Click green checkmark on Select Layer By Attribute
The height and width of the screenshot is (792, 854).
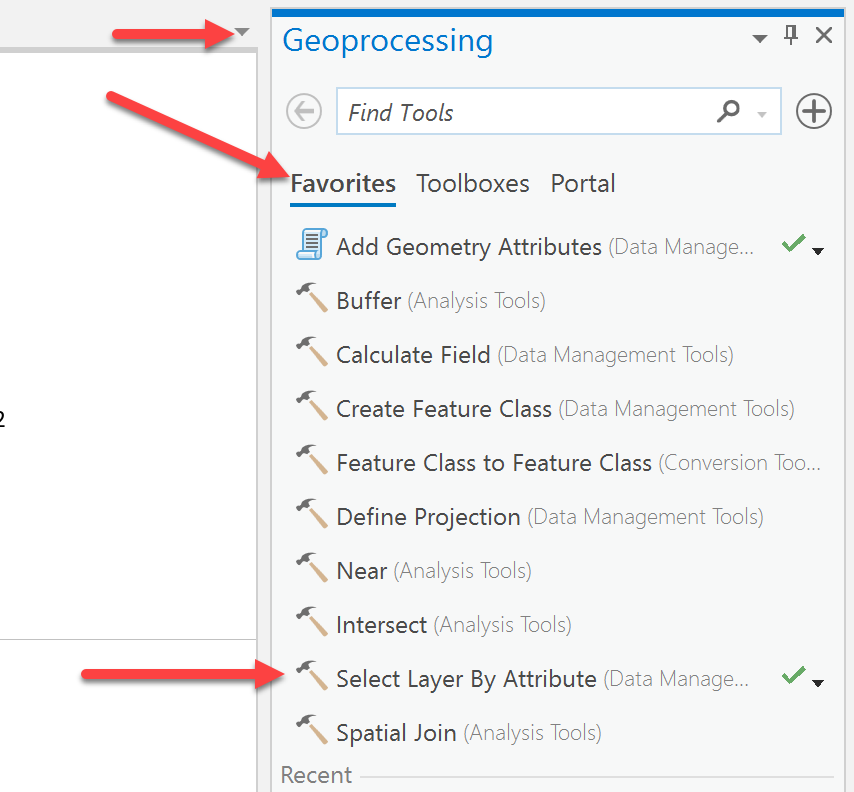(x=793, y=677)
